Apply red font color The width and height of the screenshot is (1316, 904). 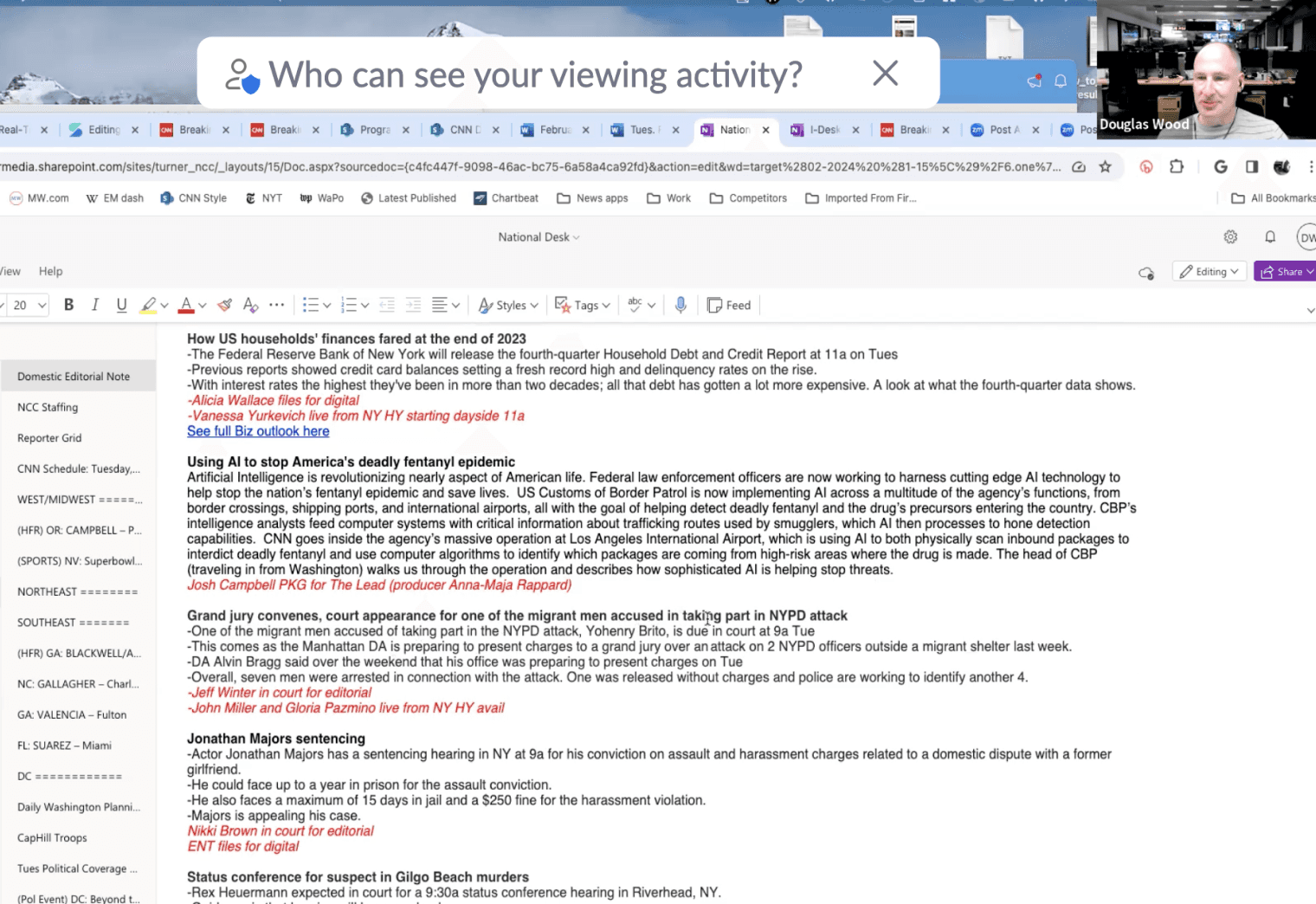coord(185,305)
